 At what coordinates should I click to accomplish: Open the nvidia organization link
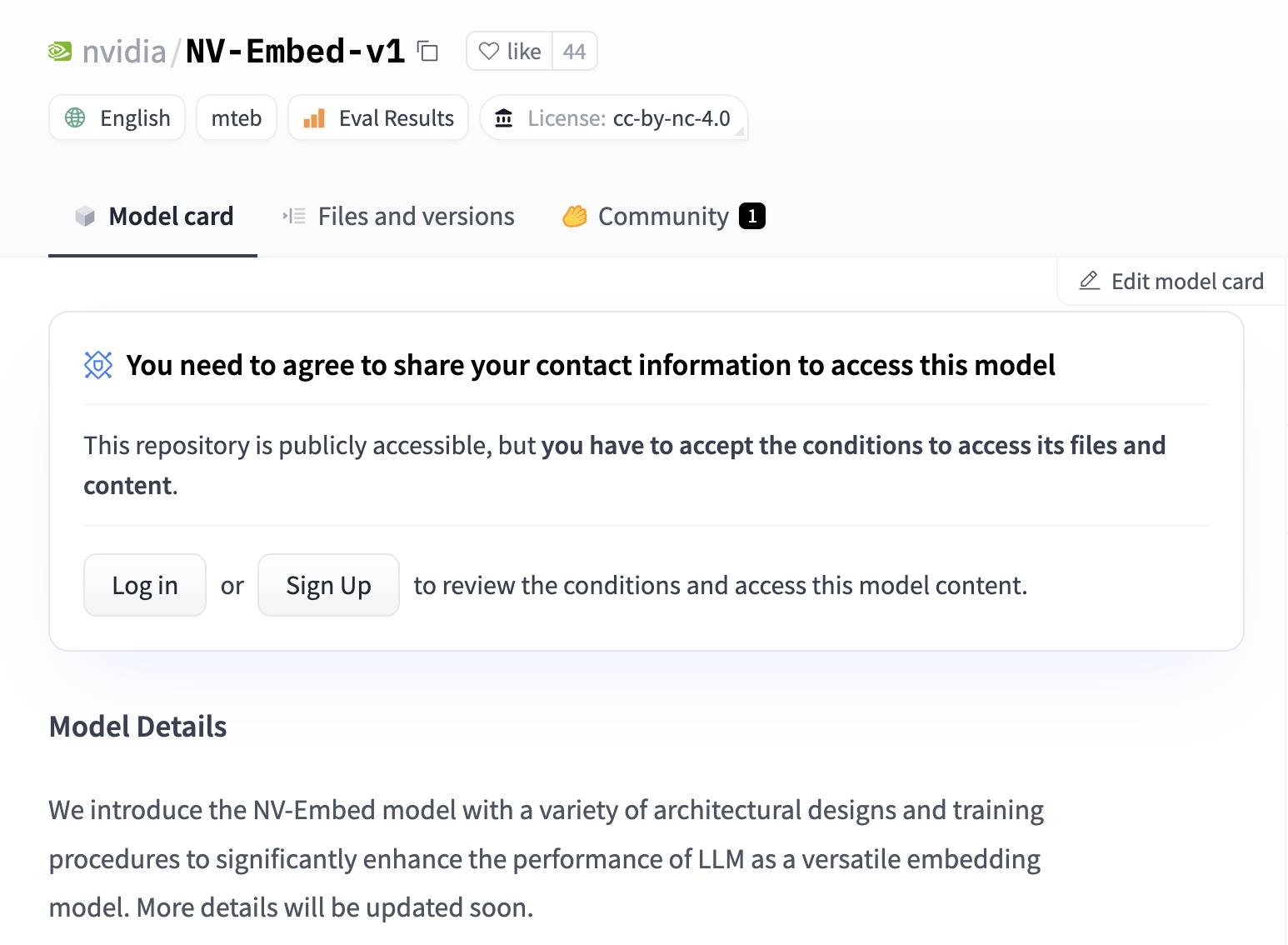(x=124, y=52)
